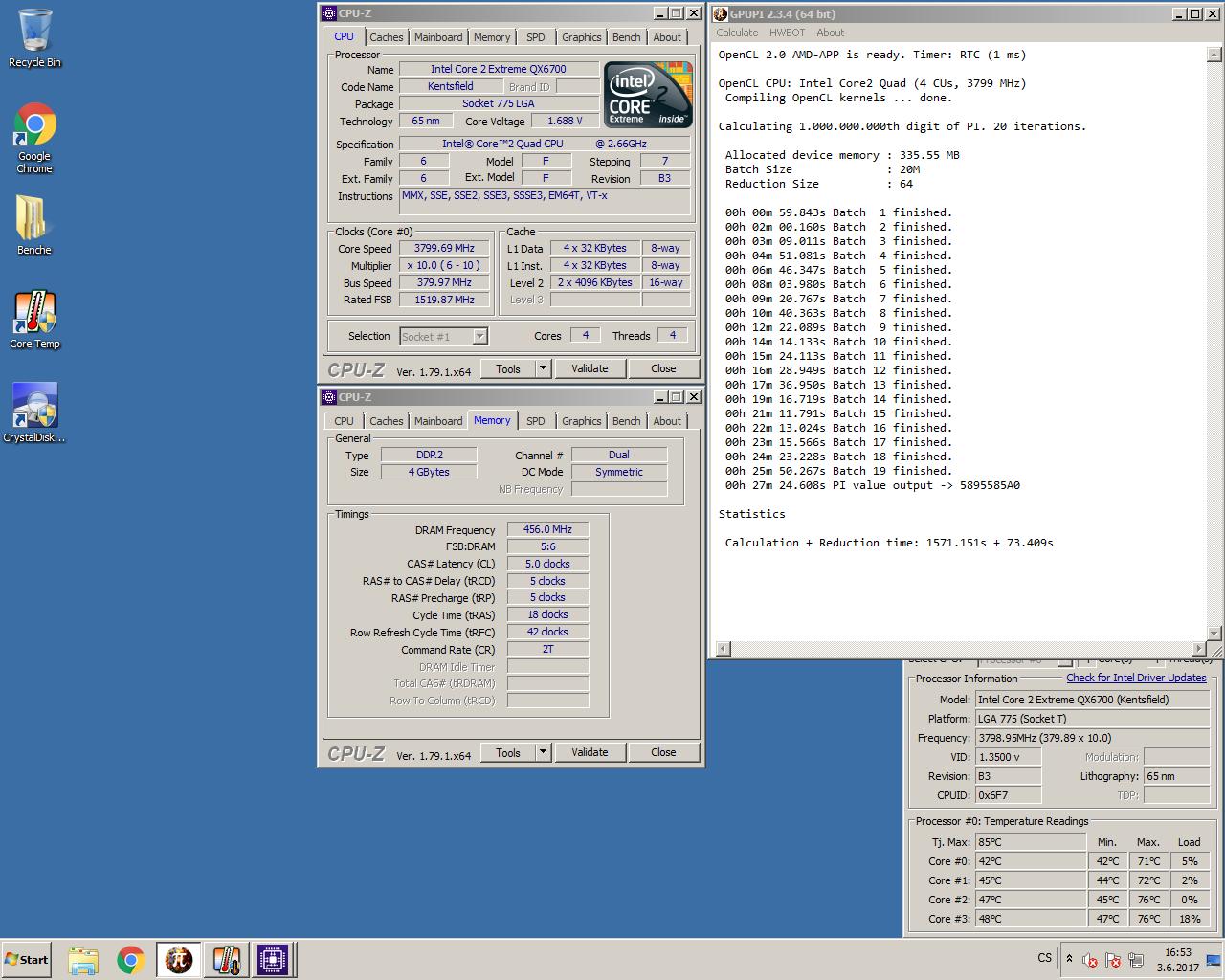Screen dimensions: 1225x980
Task: Click Core #3 temperature 48°C
Action: pyautogui.click(x=1030, y=919)
